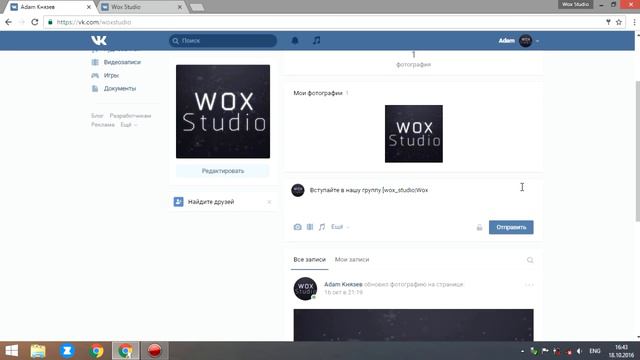Switch to Все записи tab
Viewport: 640px width, 360px height.
coord(309,260)
